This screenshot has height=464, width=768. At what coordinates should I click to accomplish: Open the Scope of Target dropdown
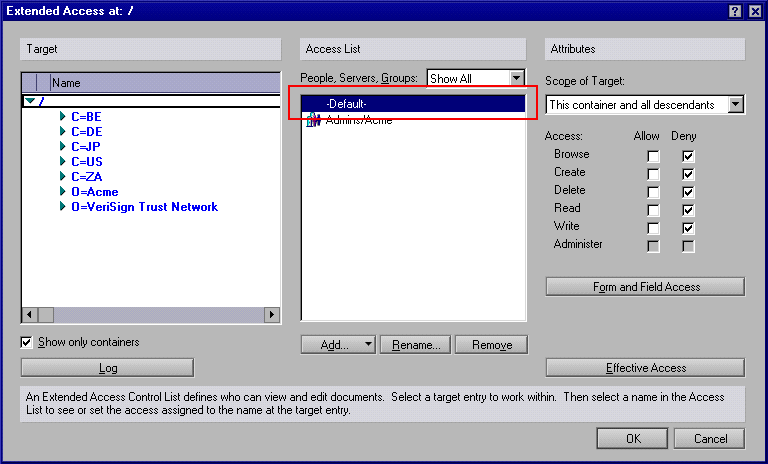pyautogui.click(x=735, y=104)
